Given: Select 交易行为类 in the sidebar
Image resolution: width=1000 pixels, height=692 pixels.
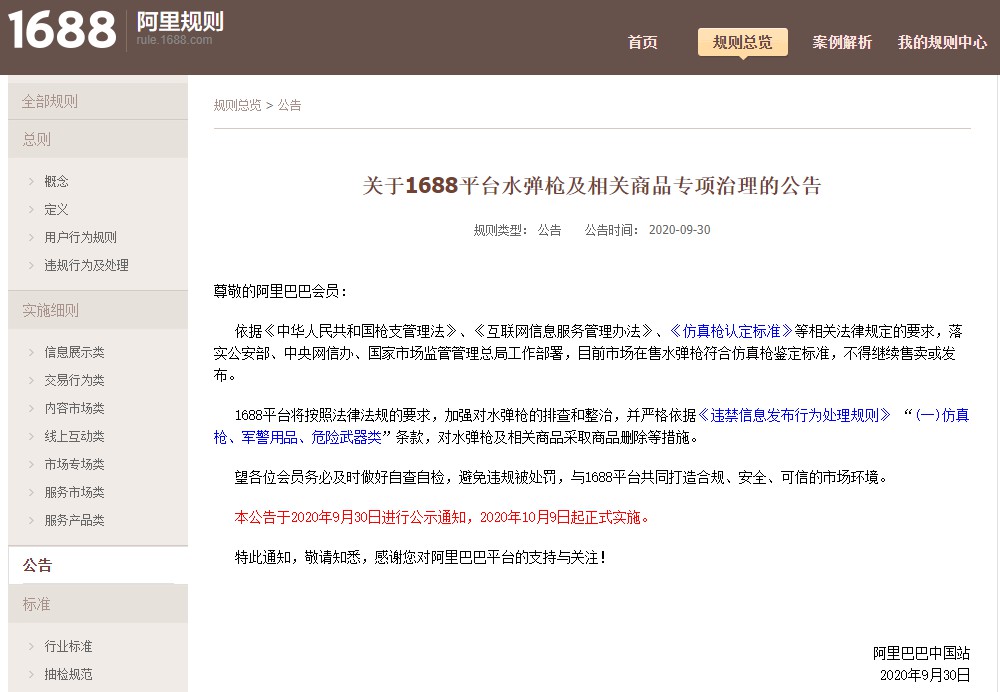Looking at the screenshot, I should (x=74, y=380).
